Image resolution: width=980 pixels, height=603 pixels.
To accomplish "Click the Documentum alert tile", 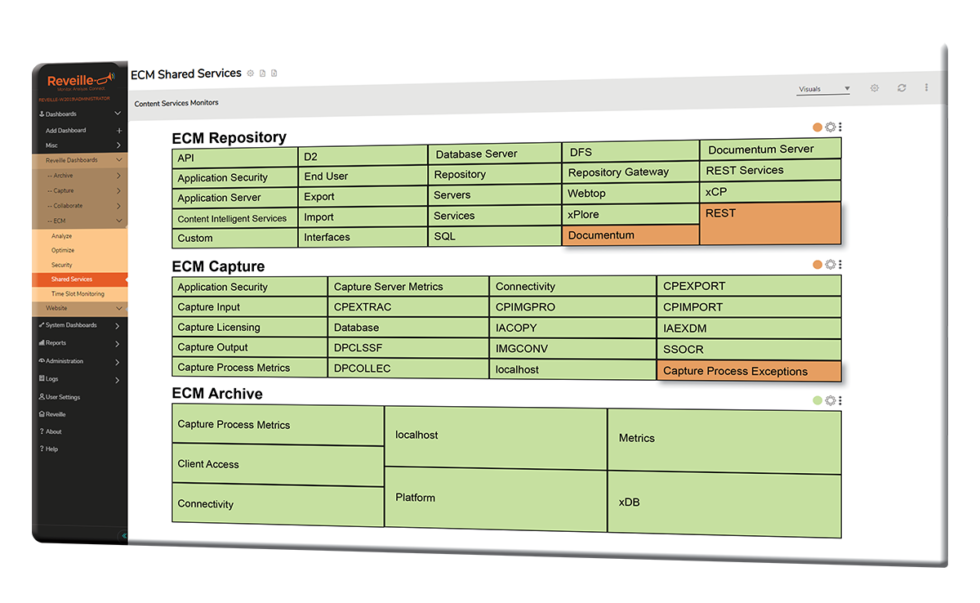I will pyautogui.click(x=630, y=236).
